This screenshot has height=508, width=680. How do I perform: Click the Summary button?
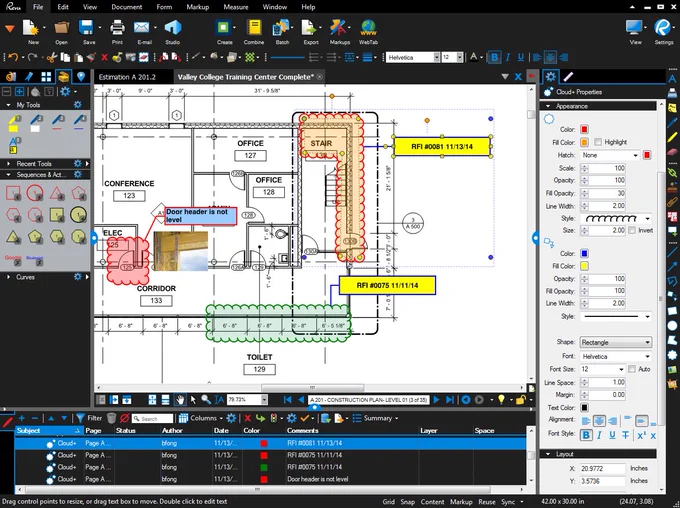coord(376,418)
